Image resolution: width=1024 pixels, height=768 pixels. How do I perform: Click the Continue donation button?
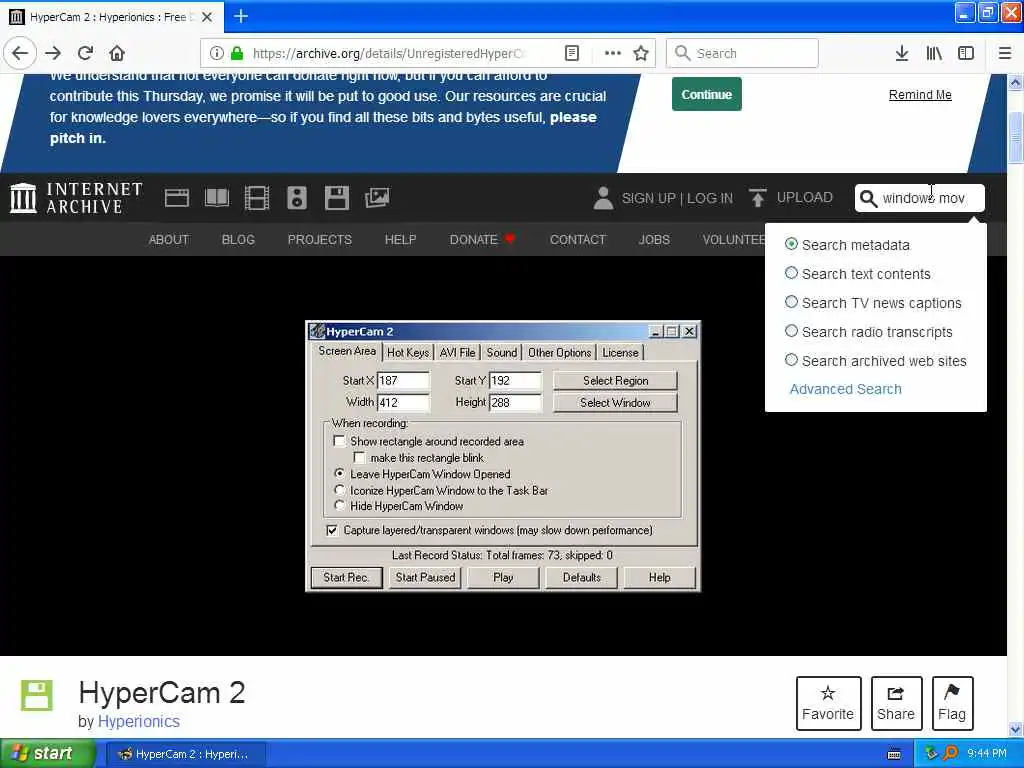point(707,95)
